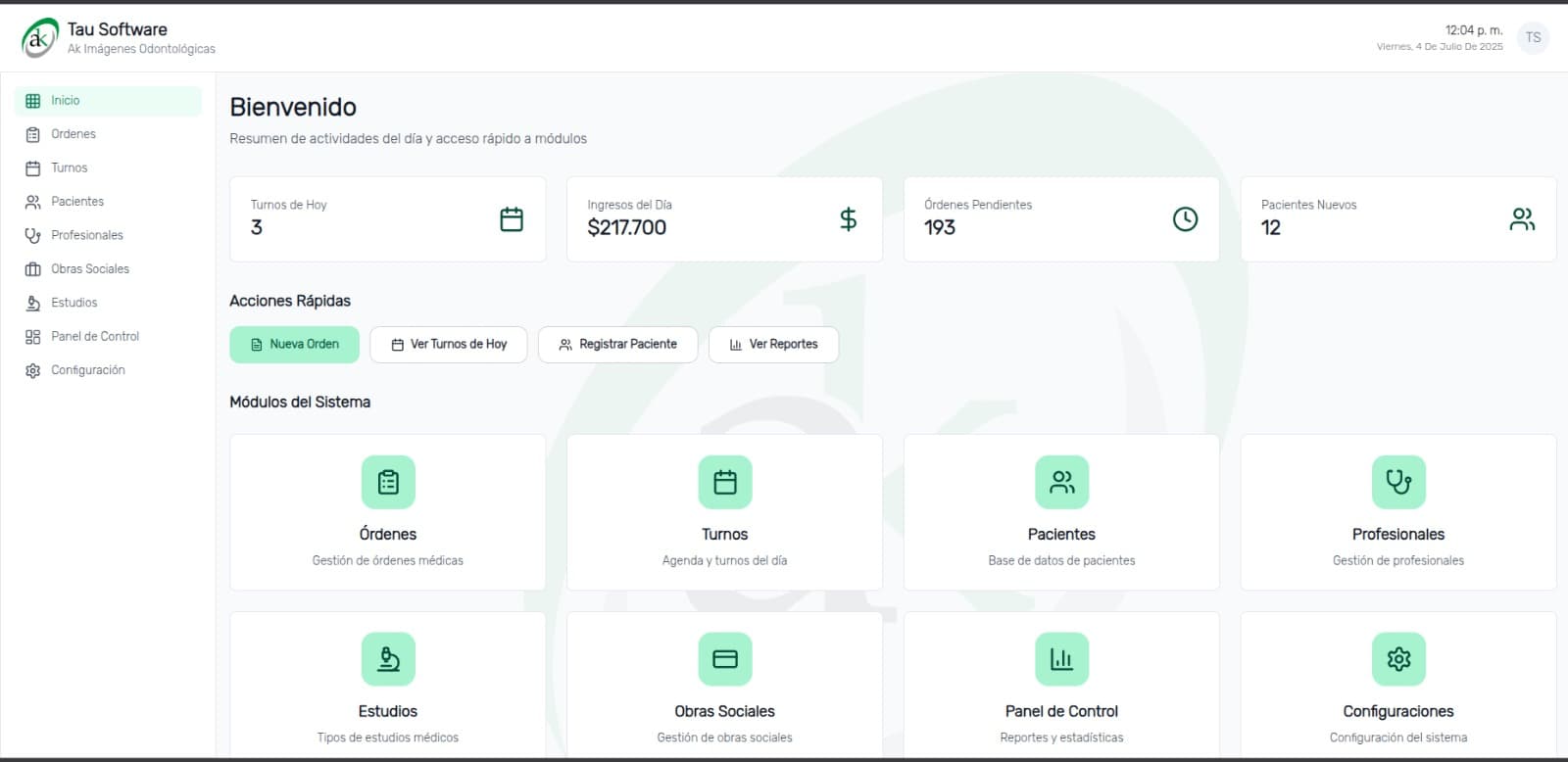Click the bar chart icon in Panel de Control card
The width and height of the screenshot is (1568, 762).
[x=1061, y=659]
